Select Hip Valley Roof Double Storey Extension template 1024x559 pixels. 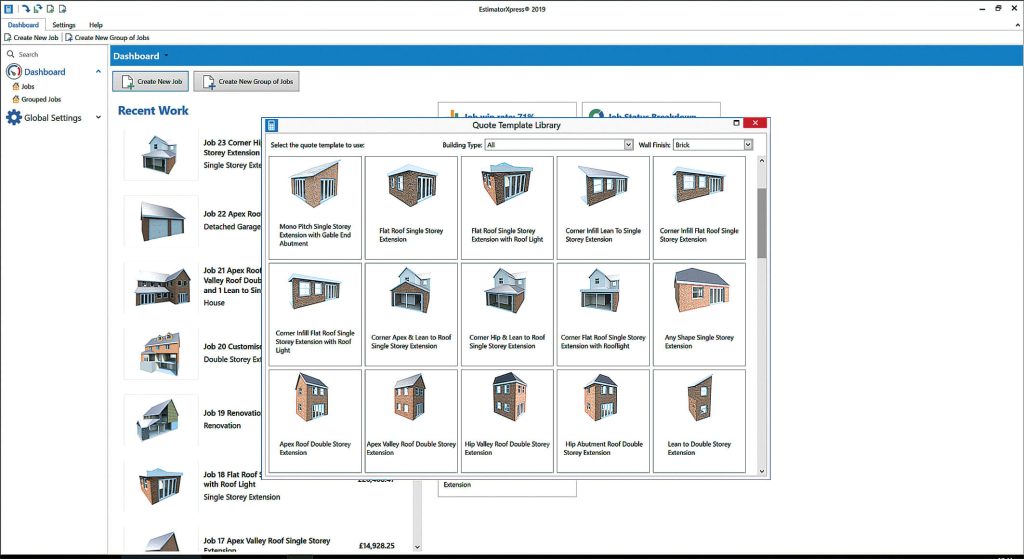pos(507,421)
